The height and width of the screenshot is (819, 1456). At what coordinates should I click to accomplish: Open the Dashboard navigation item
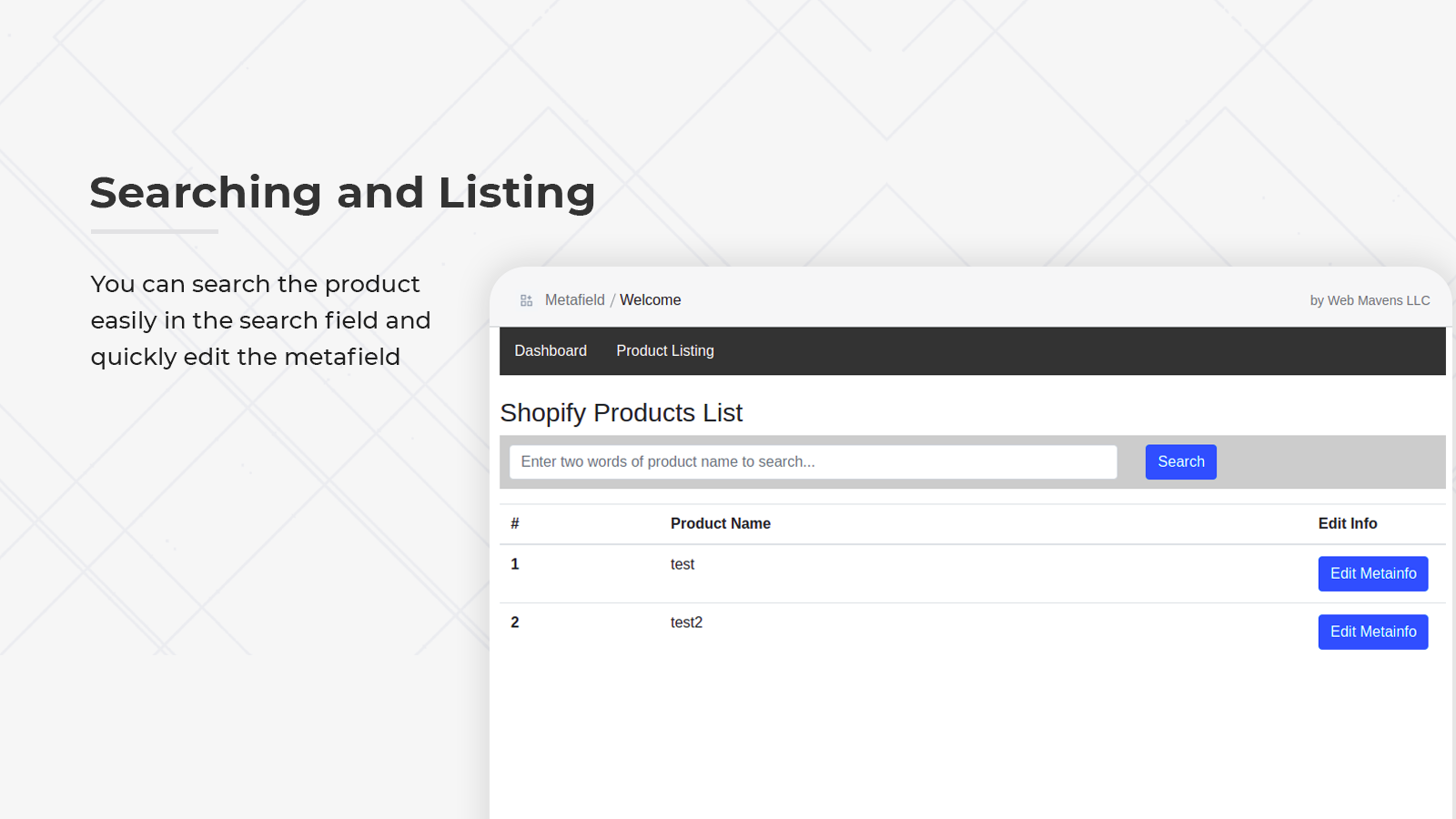click(551, 350)
